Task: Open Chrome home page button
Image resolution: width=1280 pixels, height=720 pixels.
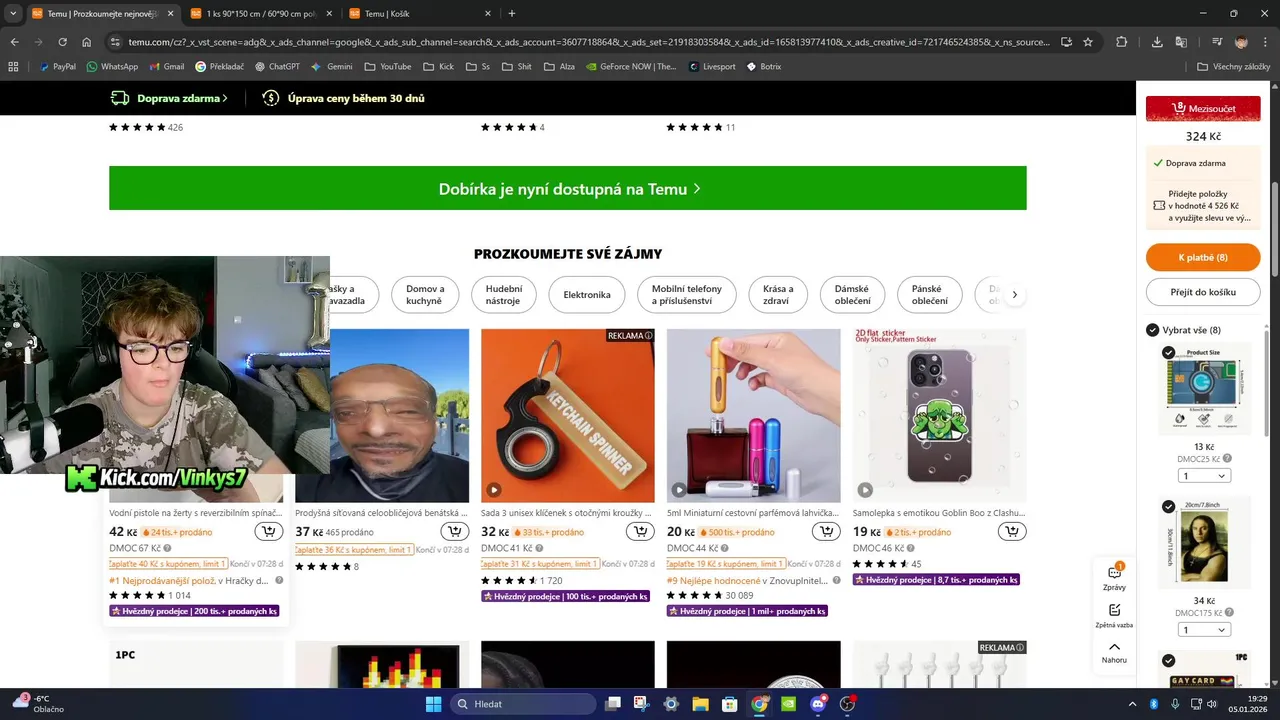Action: [87, 42]
